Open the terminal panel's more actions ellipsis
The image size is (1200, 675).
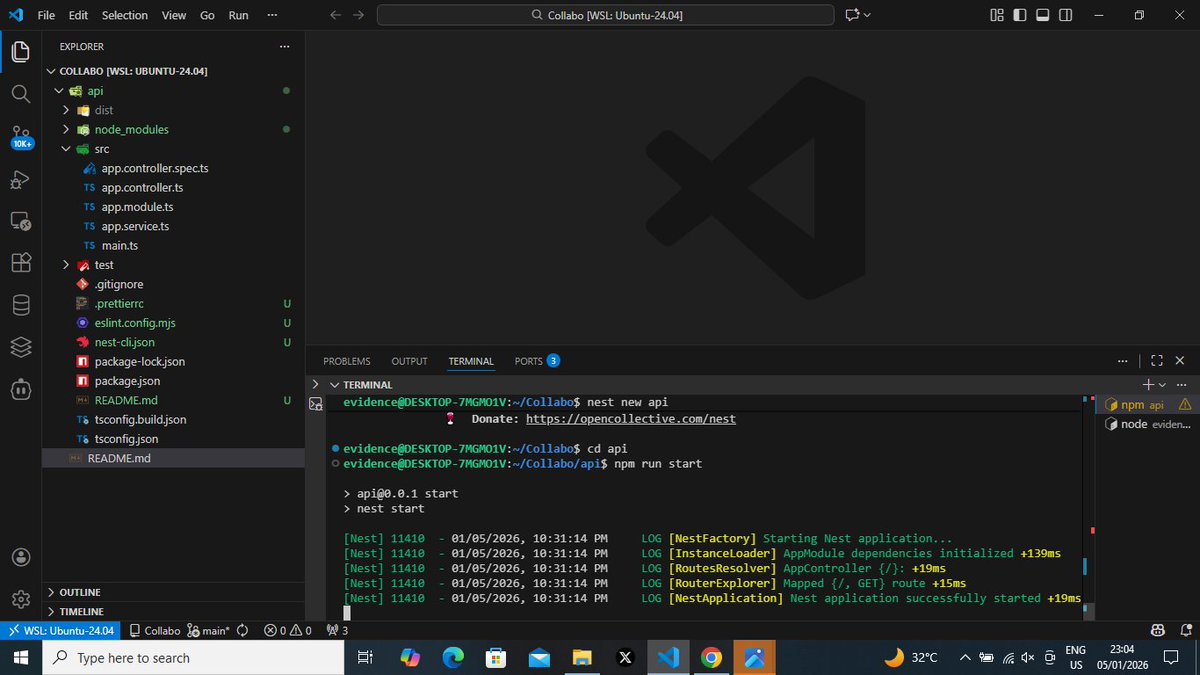coord(1121,361)
